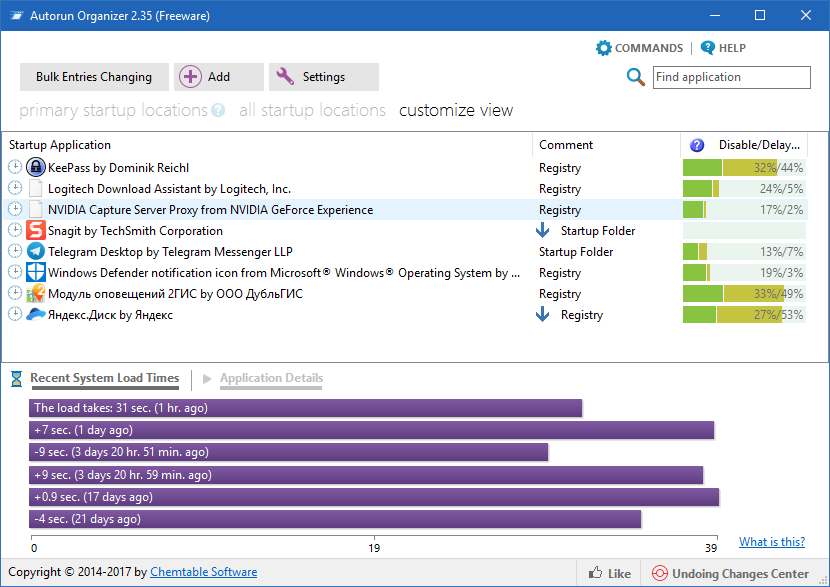This screenshot has height=587, width=830.
Task: Select the '-4 sec. (21 days ago)' bar
Action: (335, 519)
